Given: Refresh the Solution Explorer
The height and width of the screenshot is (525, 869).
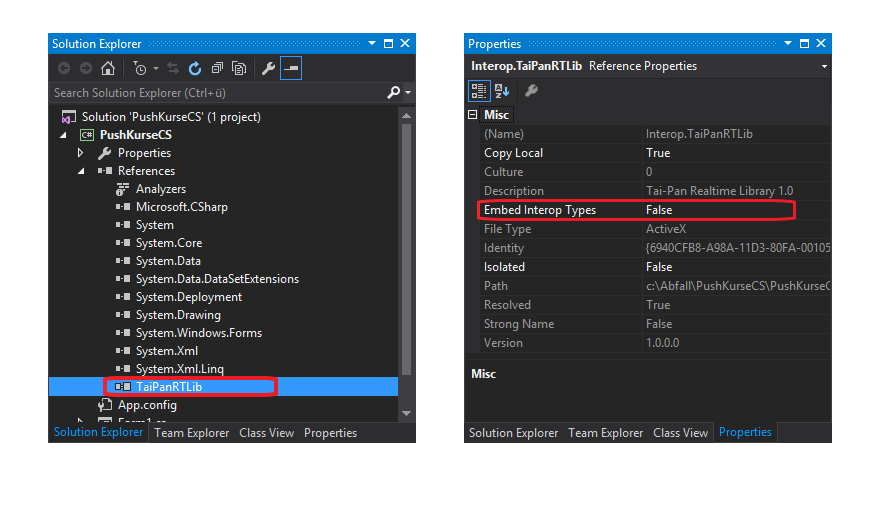Looking at the screenshot, I should 195,68.
